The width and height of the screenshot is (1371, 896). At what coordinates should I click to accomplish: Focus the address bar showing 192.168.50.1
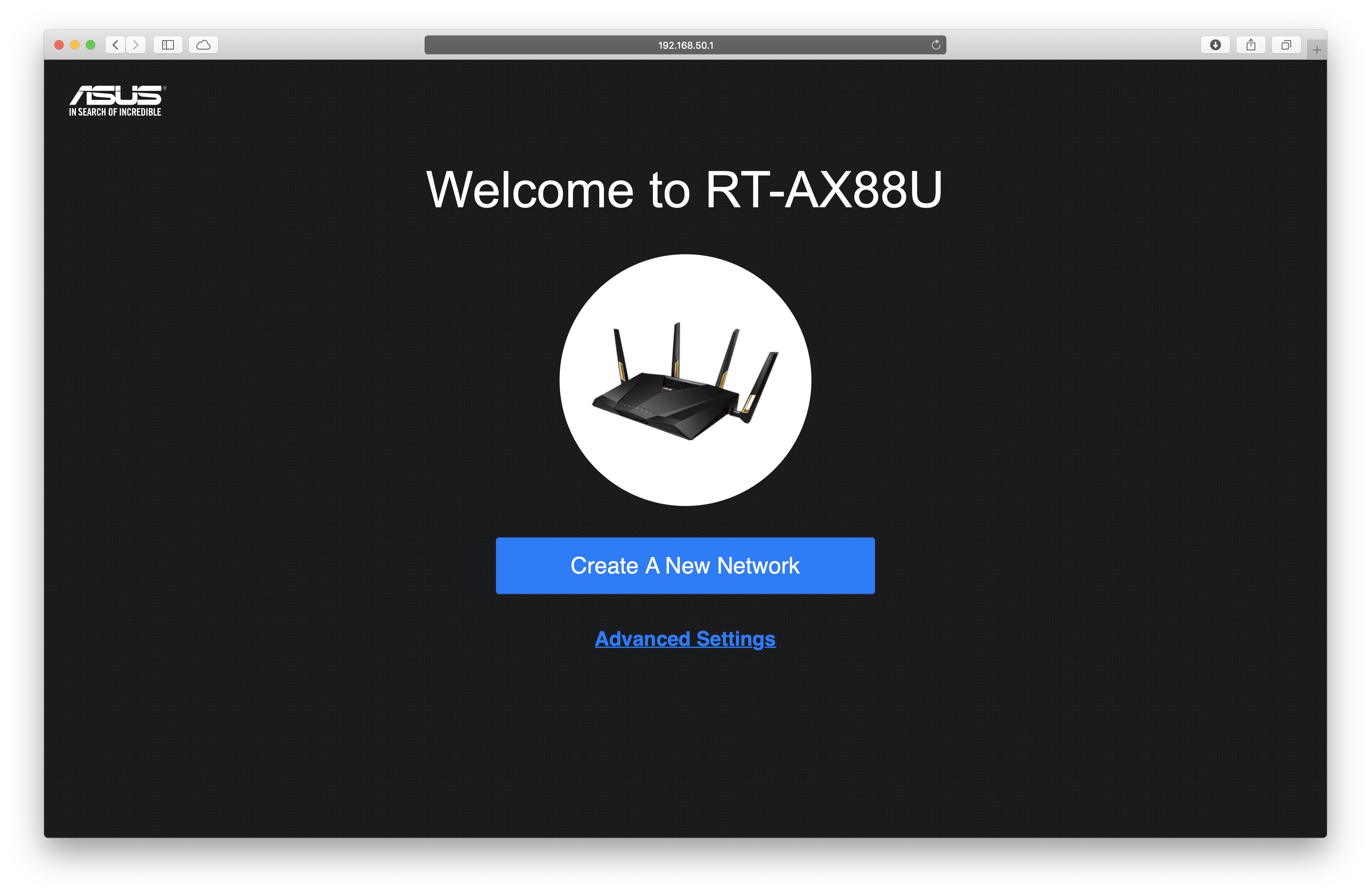685,45
